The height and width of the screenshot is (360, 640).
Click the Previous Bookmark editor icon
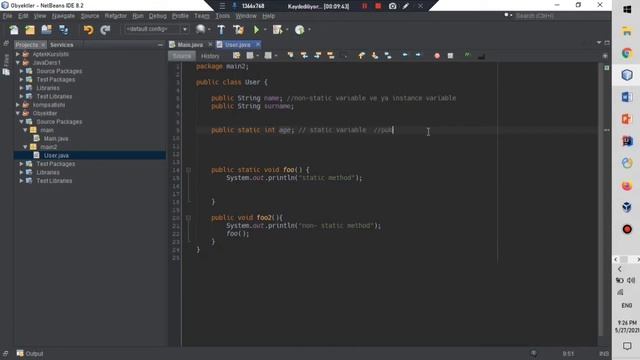(x=362, y=56)
